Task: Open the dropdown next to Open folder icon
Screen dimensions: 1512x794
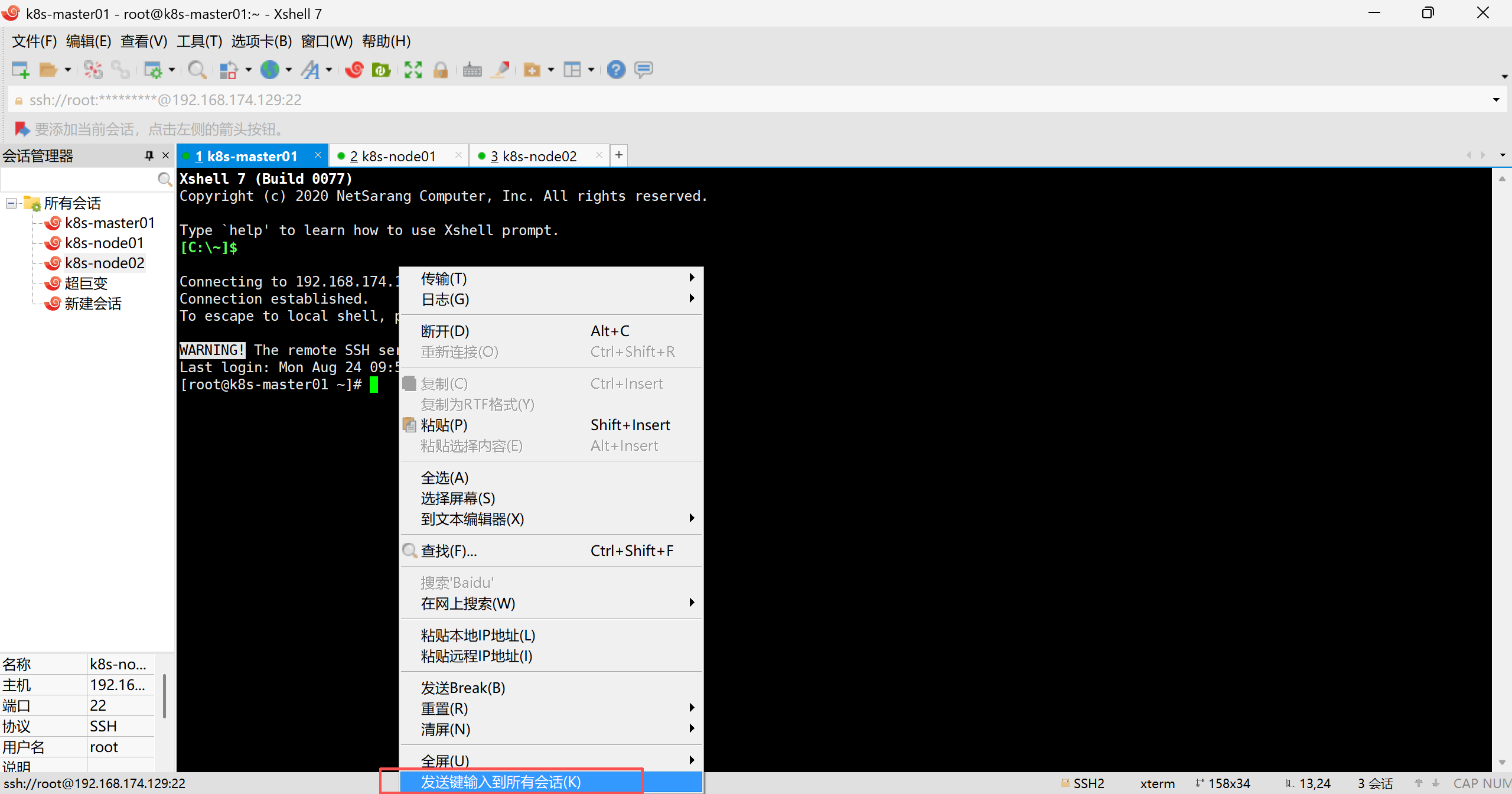Action: [68, 70]
